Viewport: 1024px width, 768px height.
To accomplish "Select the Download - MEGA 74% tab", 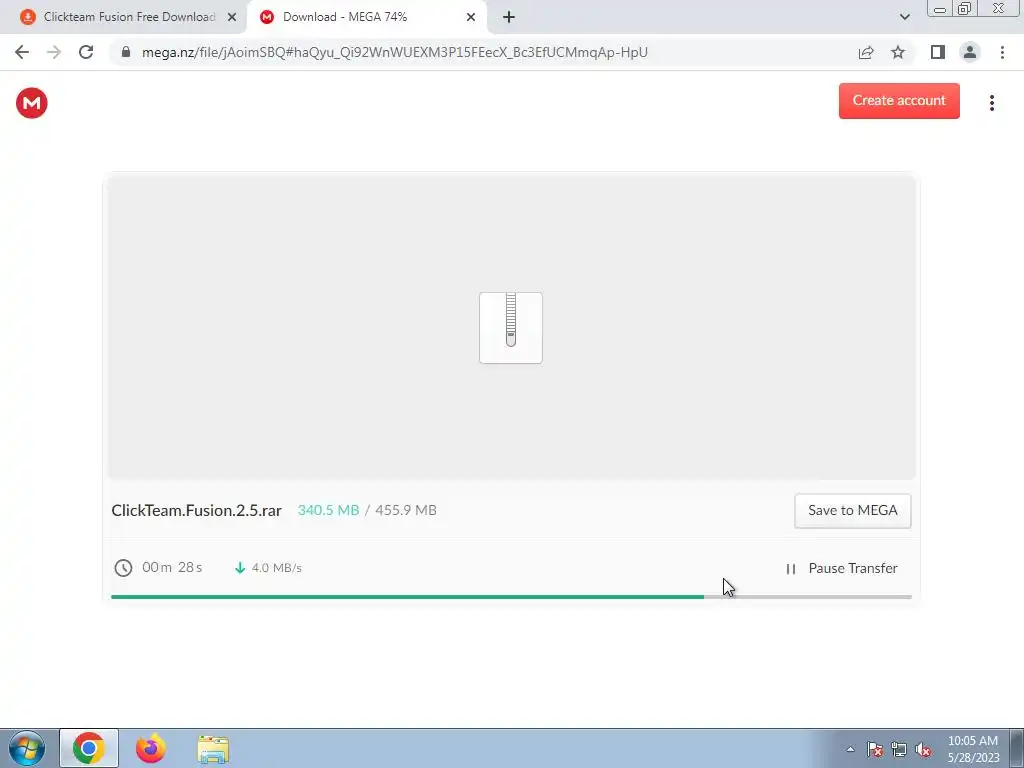I will point(366,17).
